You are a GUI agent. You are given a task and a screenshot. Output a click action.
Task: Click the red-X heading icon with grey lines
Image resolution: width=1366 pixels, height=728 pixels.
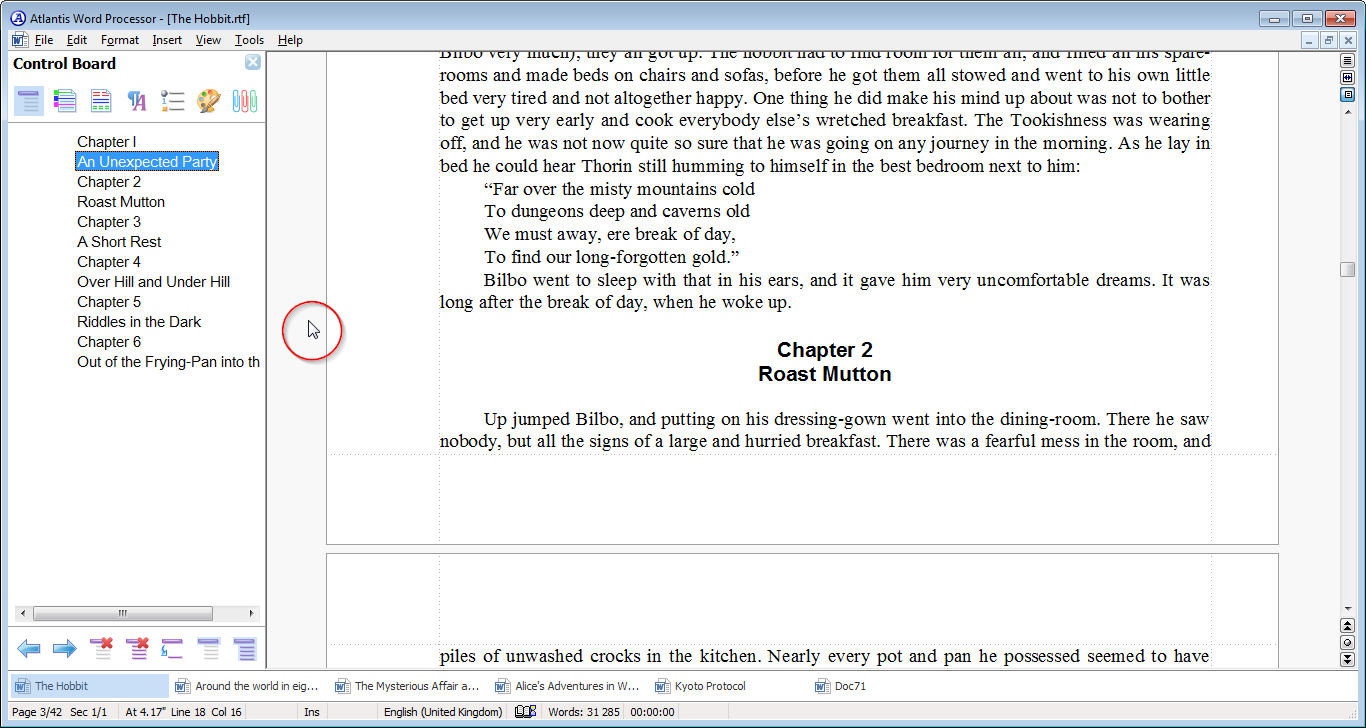click(101, 649)
